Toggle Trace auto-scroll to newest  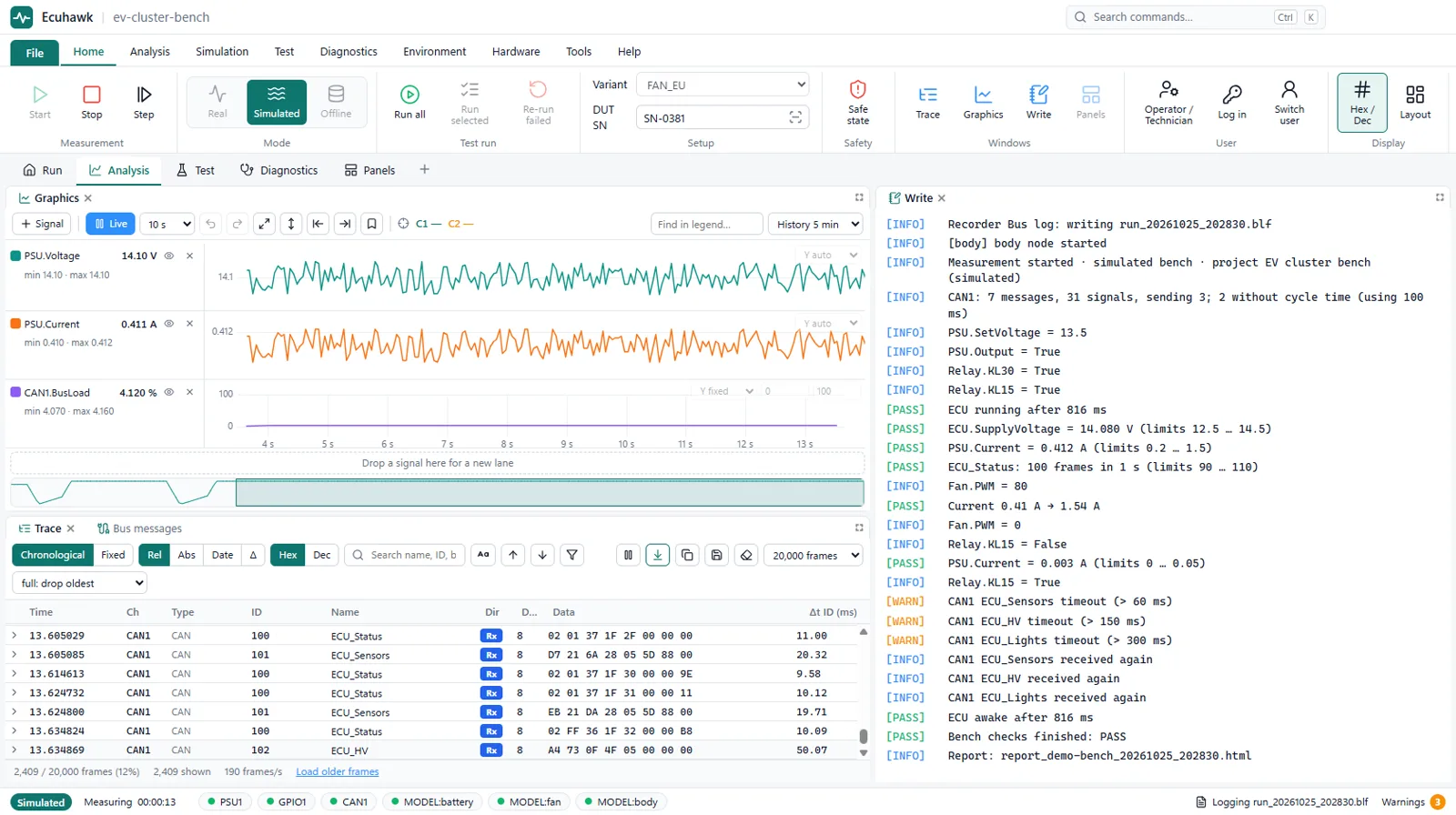click(x=657, y=555)
